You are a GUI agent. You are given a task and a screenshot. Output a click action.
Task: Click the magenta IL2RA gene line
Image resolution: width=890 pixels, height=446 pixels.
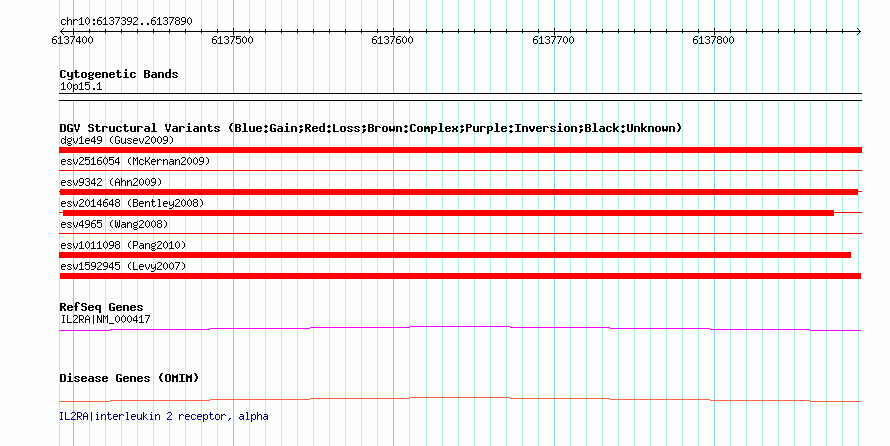point(460,327)
